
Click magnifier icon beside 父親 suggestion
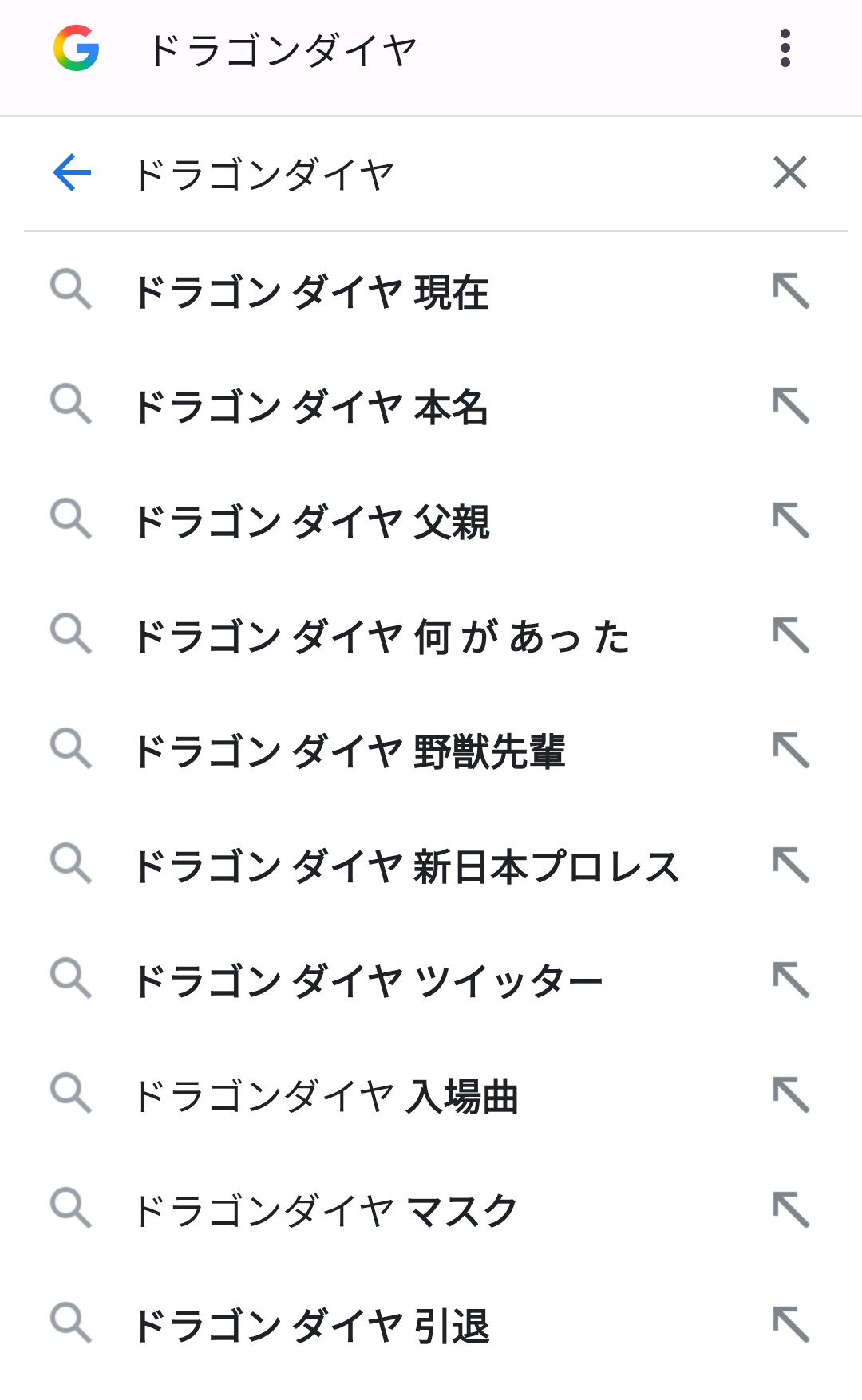pyautogui.click(x=71, y=519)
